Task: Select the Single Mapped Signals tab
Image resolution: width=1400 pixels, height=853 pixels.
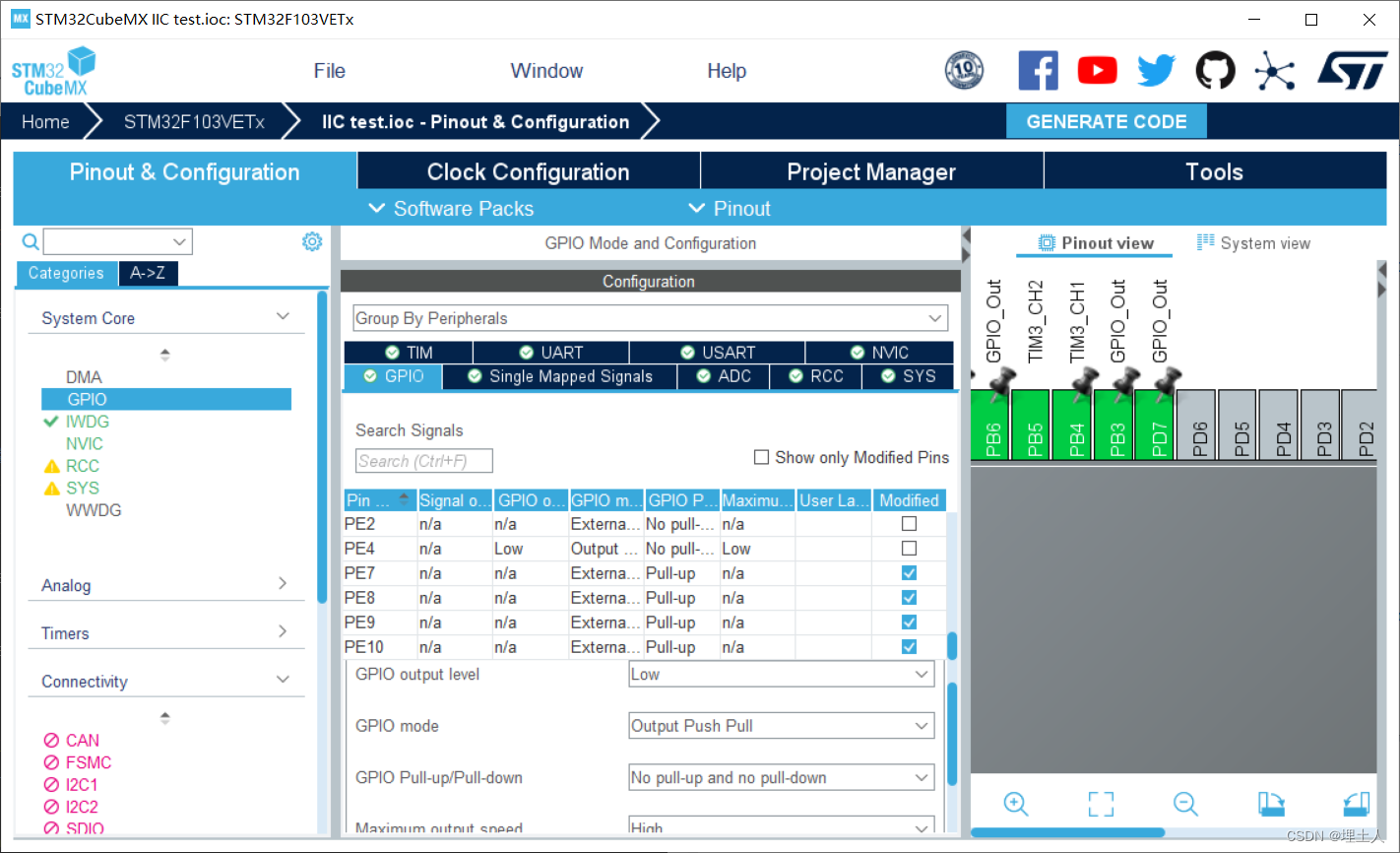Action: (560, 376)
